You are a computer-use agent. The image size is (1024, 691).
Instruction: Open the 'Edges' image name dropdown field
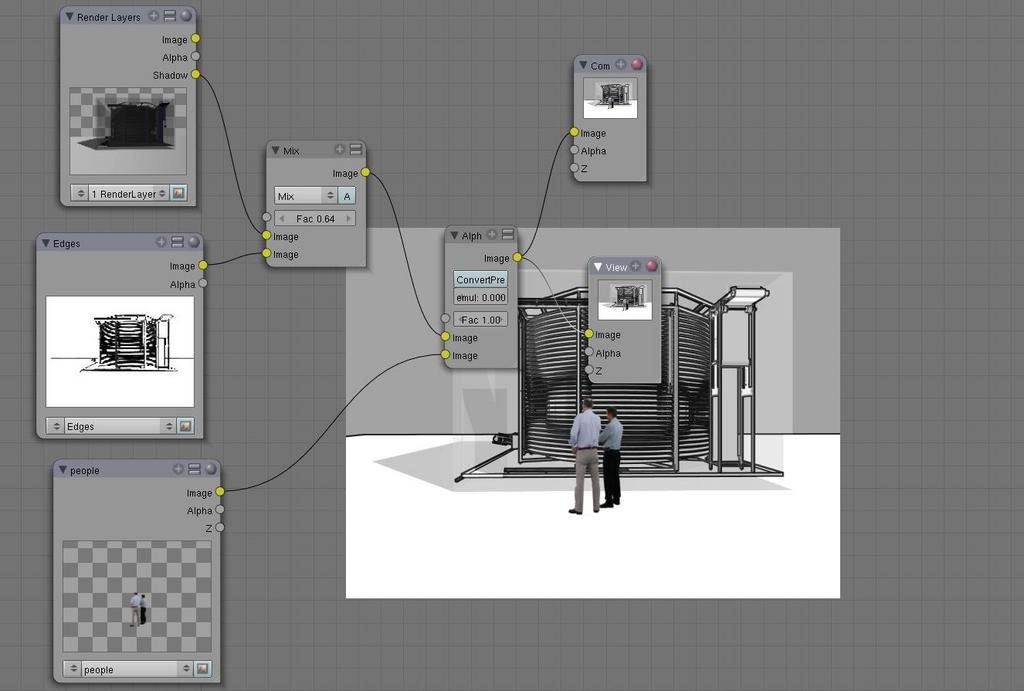pyautogui.click(x=120, y=426)
